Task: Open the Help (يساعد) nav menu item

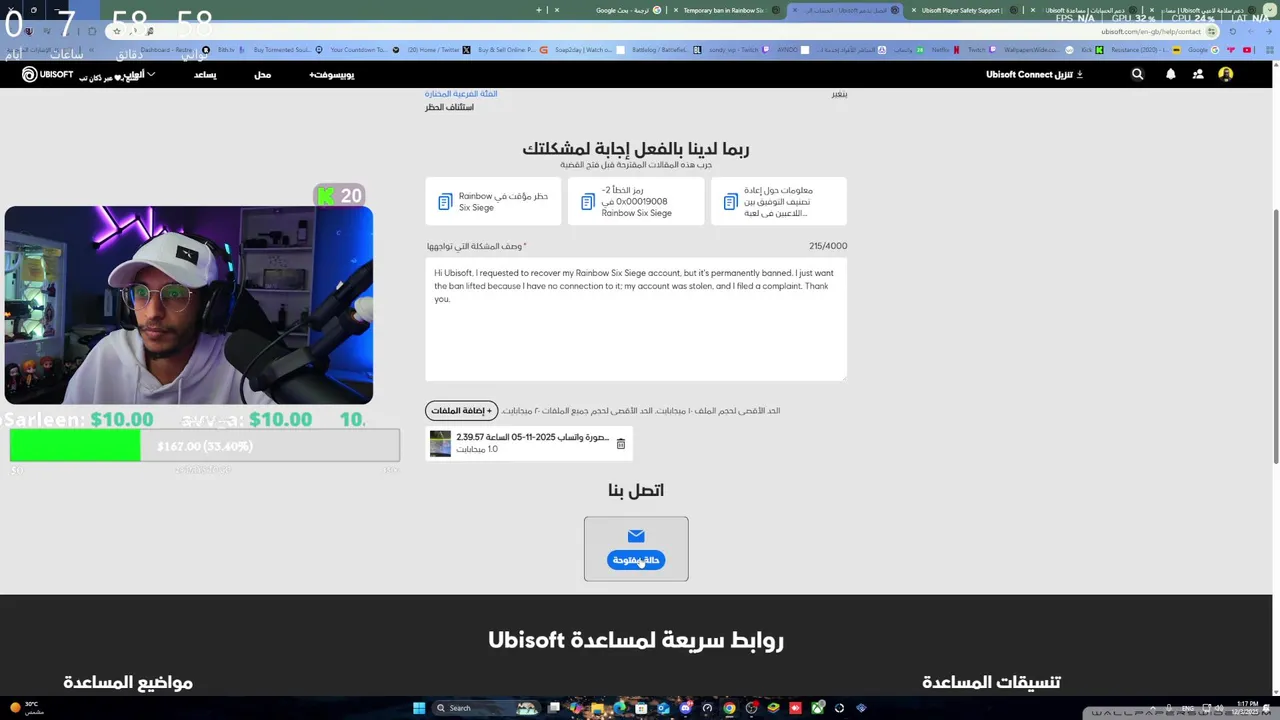Action: click(205, 75)
